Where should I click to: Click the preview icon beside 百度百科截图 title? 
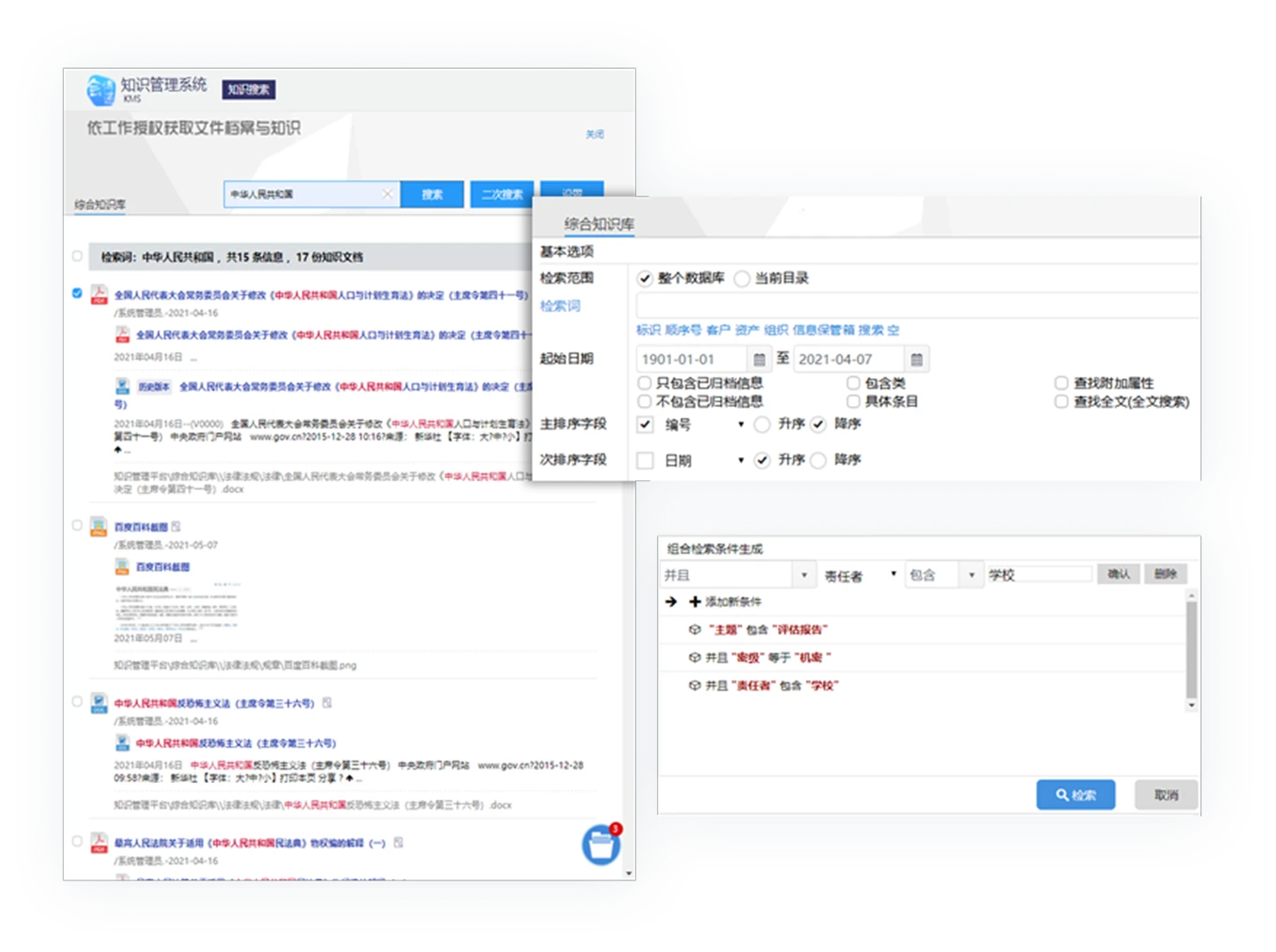[176, 526]
